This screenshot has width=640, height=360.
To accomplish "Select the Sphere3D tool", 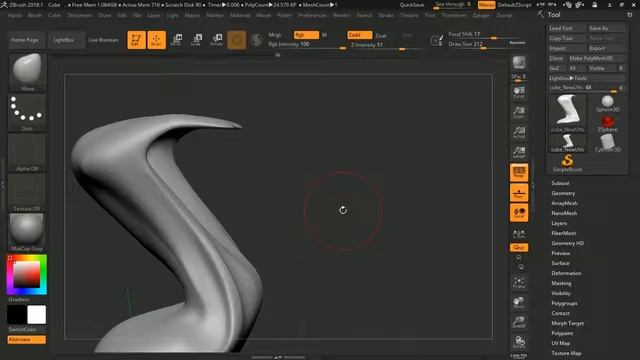I will pos(607,104).
